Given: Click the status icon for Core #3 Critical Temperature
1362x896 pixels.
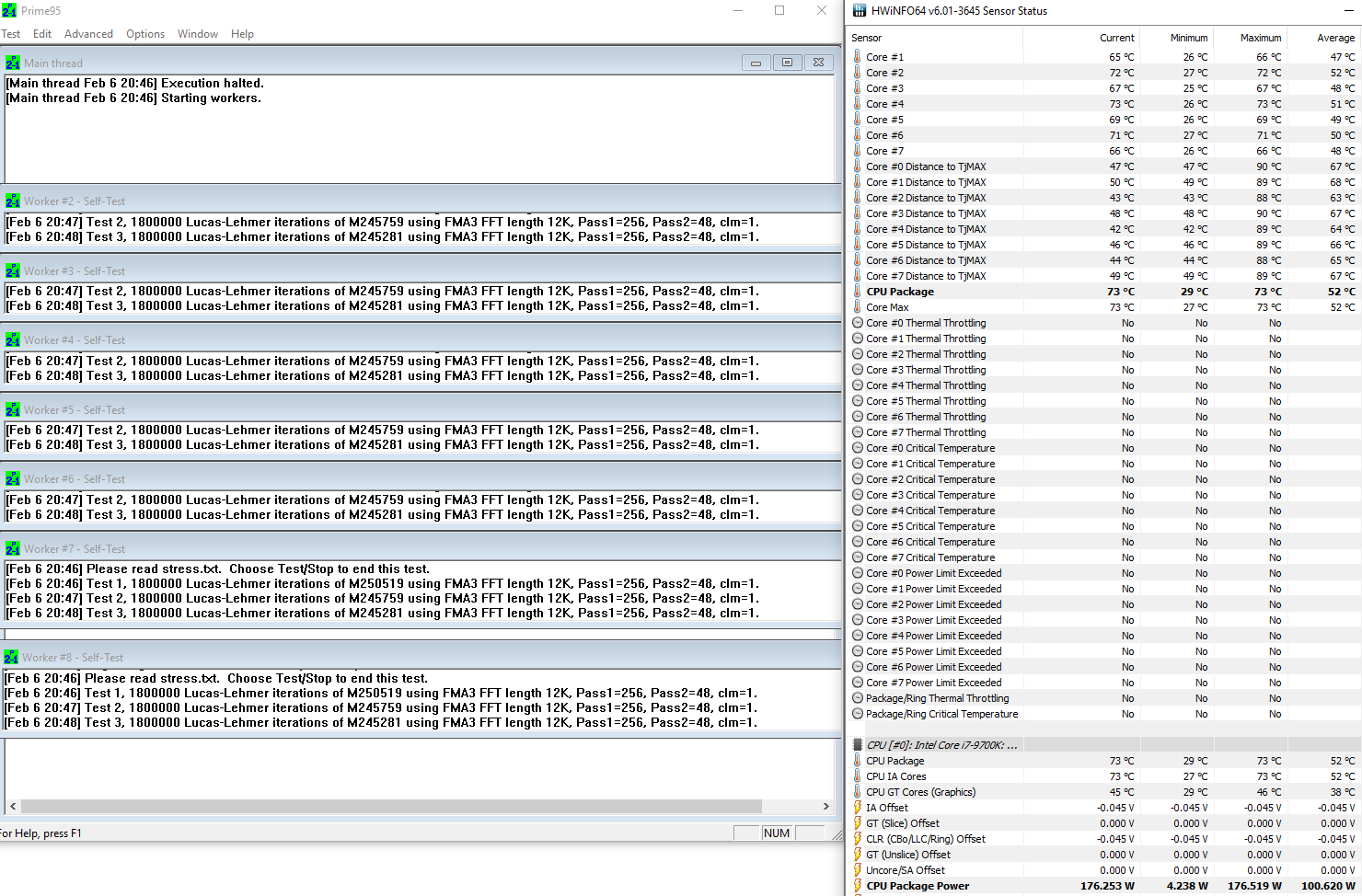Looking at the screenshot, I should coord(858,495).
